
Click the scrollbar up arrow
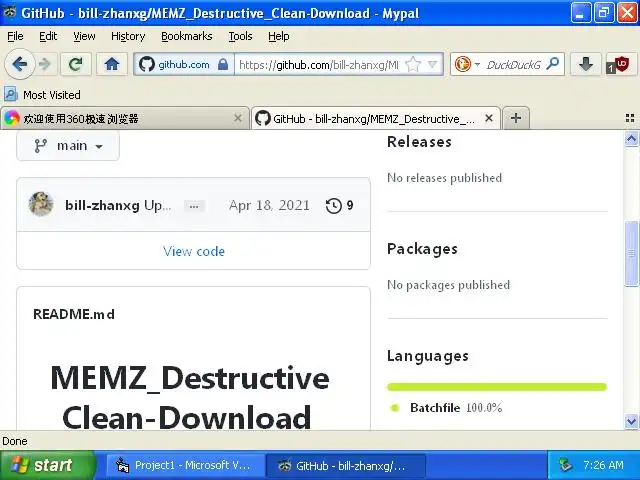tap(631, 139)
